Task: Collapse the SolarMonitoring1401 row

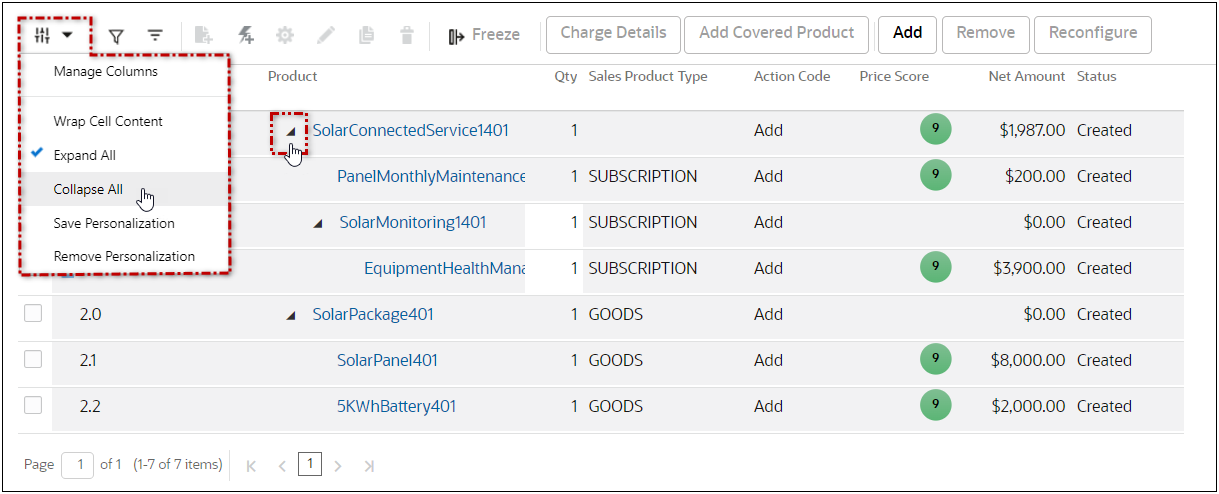Action: (318, 223)
